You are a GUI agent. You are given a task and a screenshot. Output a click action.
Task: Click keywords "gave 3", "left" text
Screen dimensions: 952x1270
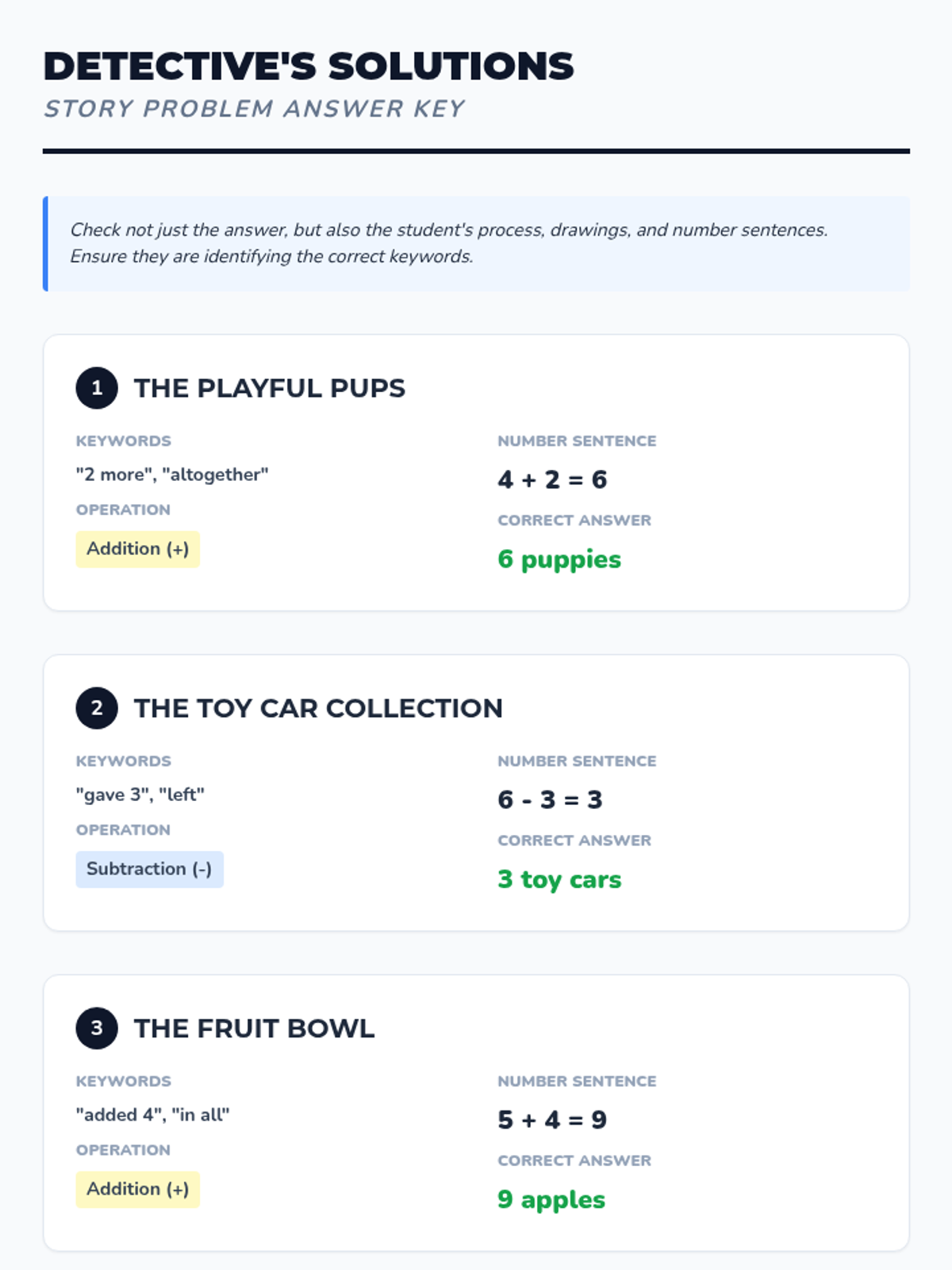(x=140, y=795)
